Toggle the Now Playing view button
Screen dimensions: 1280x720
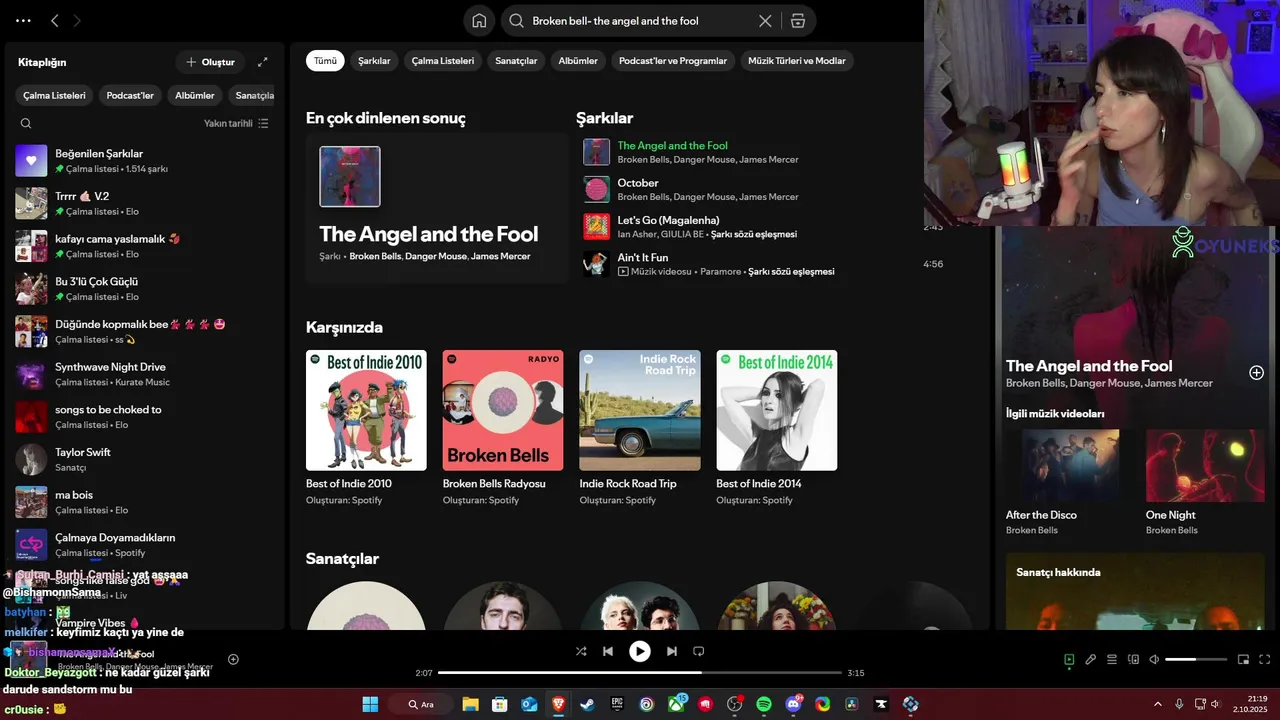1069,660
